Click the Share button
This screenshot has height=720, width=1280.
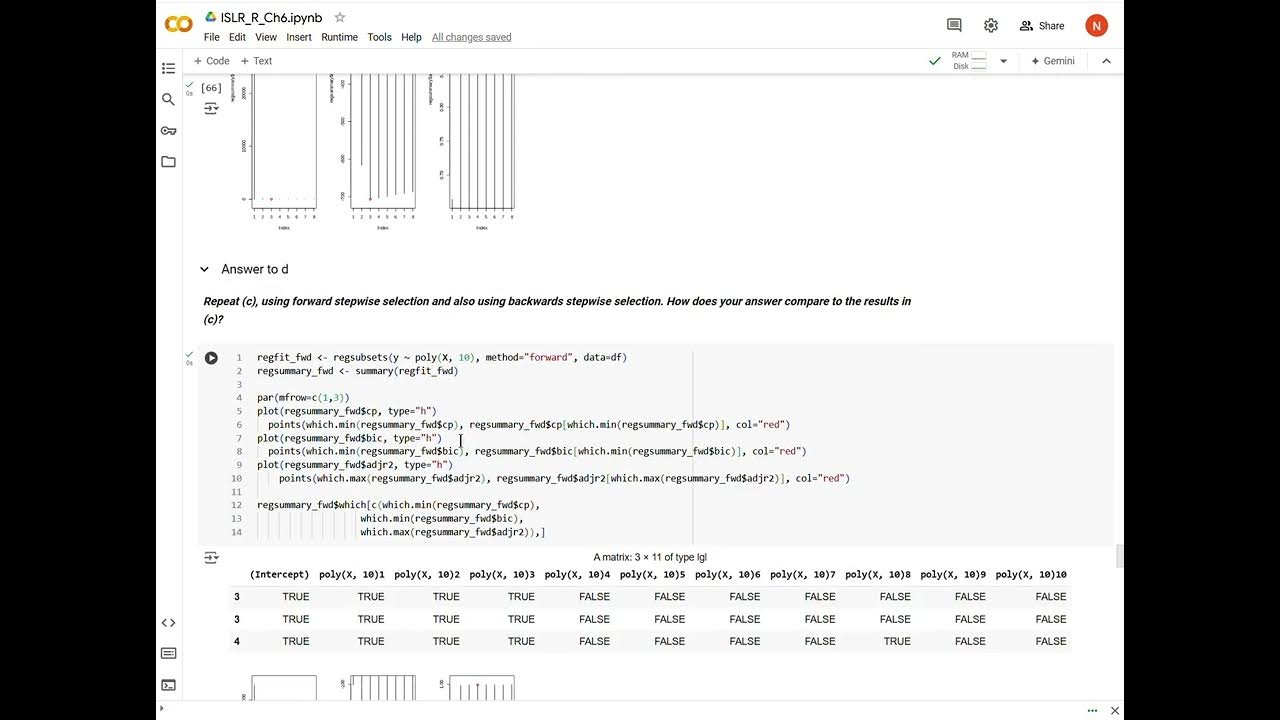tap(1041, 26)
